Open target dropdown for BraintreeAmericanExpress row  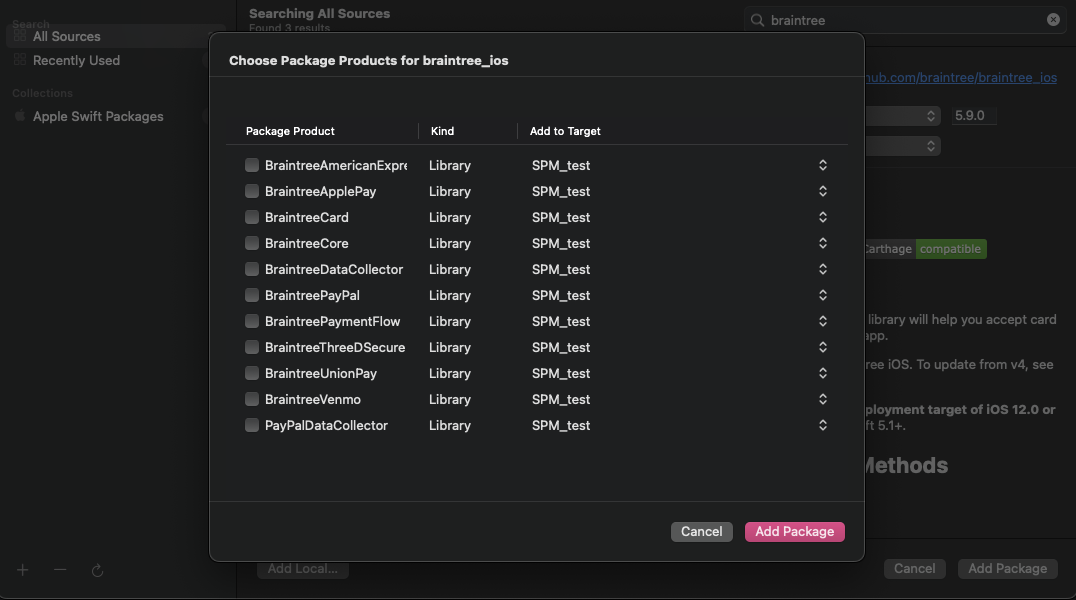[823, 165]
